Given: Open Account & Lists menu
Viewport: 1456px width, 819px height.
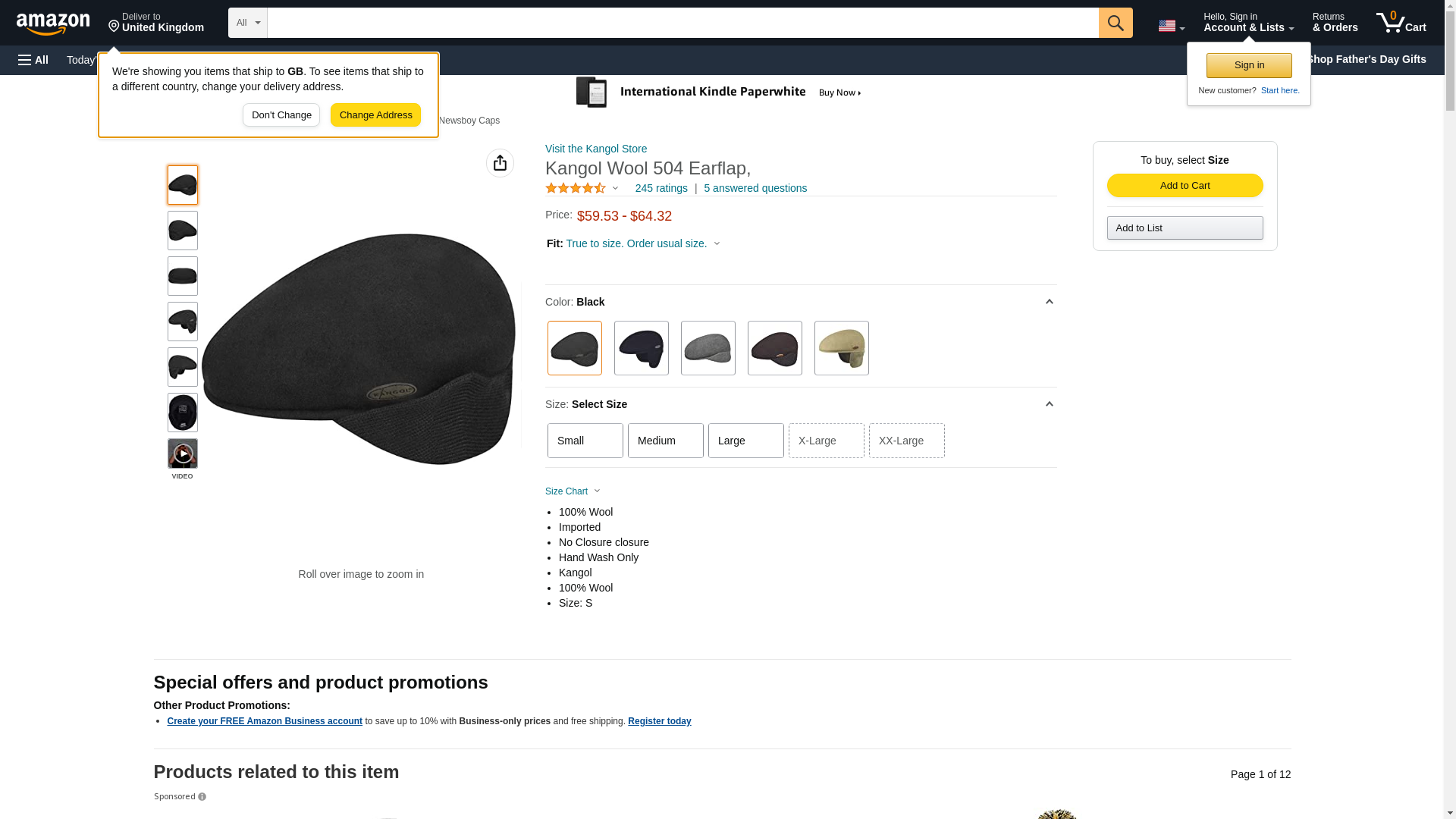Looking at the screenshot, I should [1248, 23].
